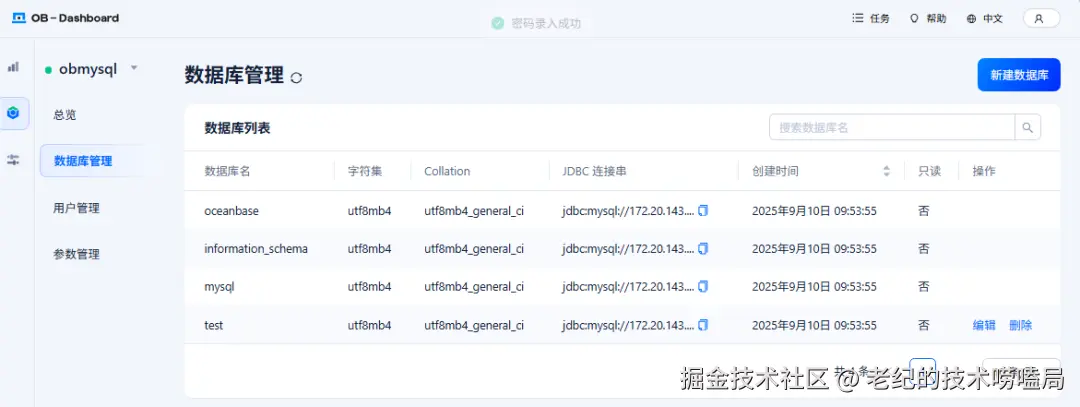
Task: Expand the obmysql tenant dropdown
Action: pos(134,68)
